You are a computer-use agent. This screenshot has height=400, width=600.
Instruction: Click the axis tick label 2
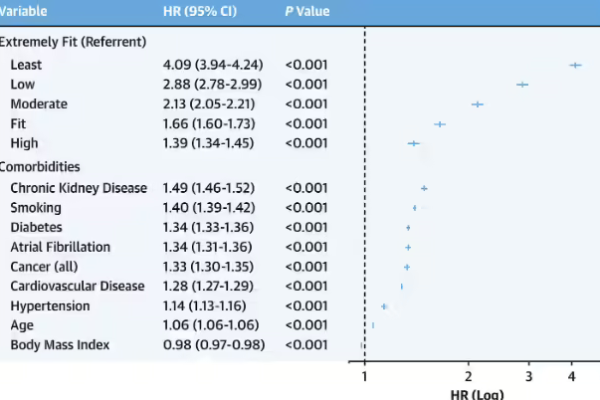tap(468, 377)
